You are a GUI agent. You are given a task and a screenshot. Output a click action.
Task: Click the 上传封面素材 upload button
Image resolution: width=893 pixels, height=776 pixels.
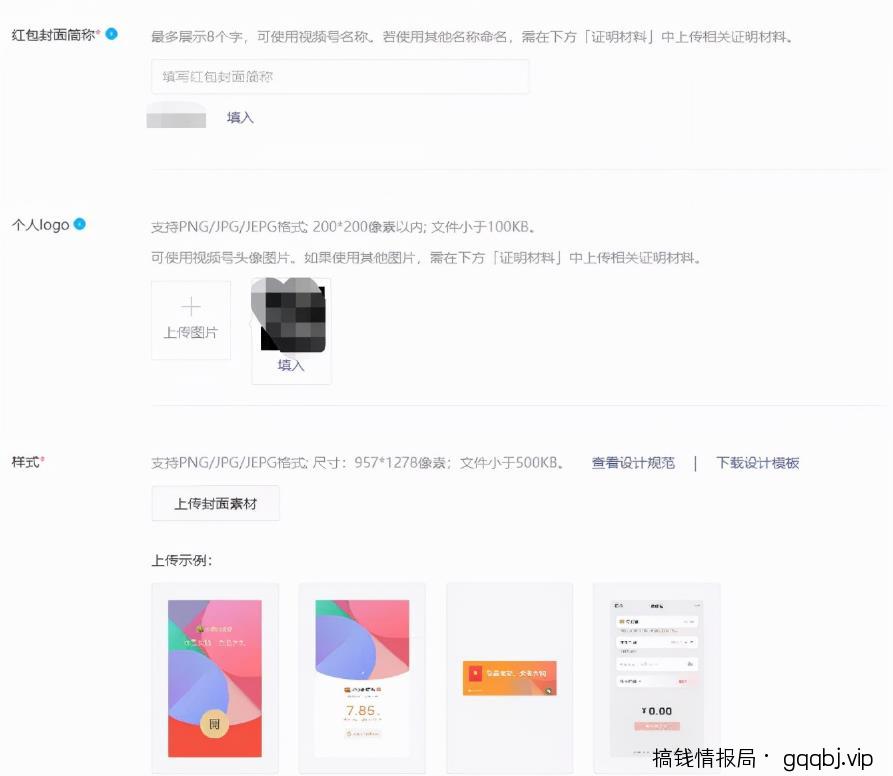tap(215, 503)
